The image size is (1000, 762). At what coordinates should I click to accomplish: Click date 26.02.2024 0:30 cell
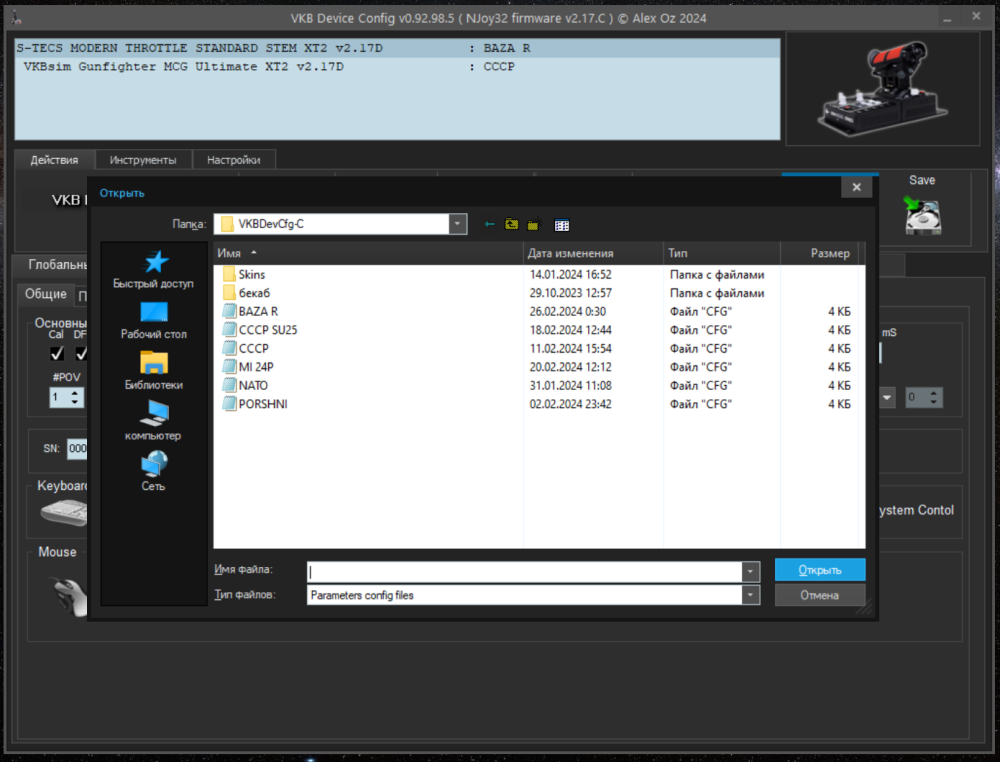(x=568, y=312)
